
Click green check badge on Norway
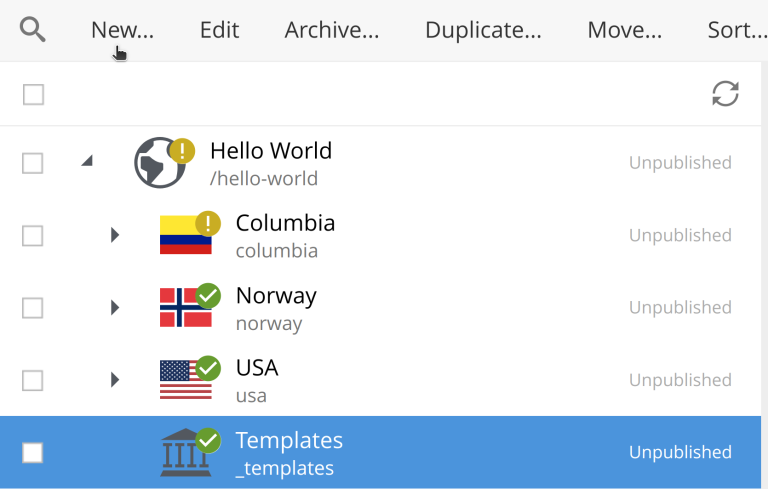(x=208, y=296)
